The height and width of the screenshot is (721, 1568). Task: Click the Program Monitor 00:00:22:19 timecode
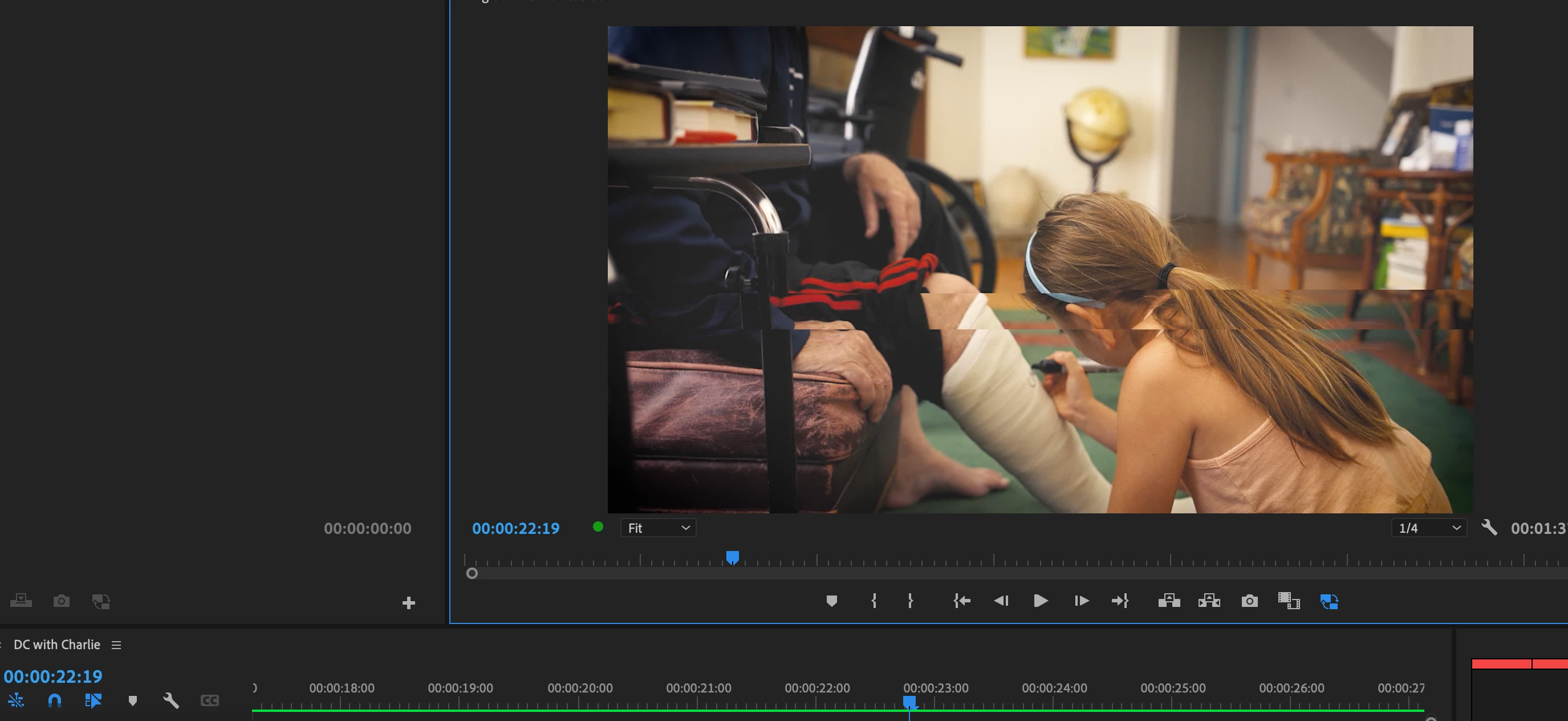[x=515, y=529]
